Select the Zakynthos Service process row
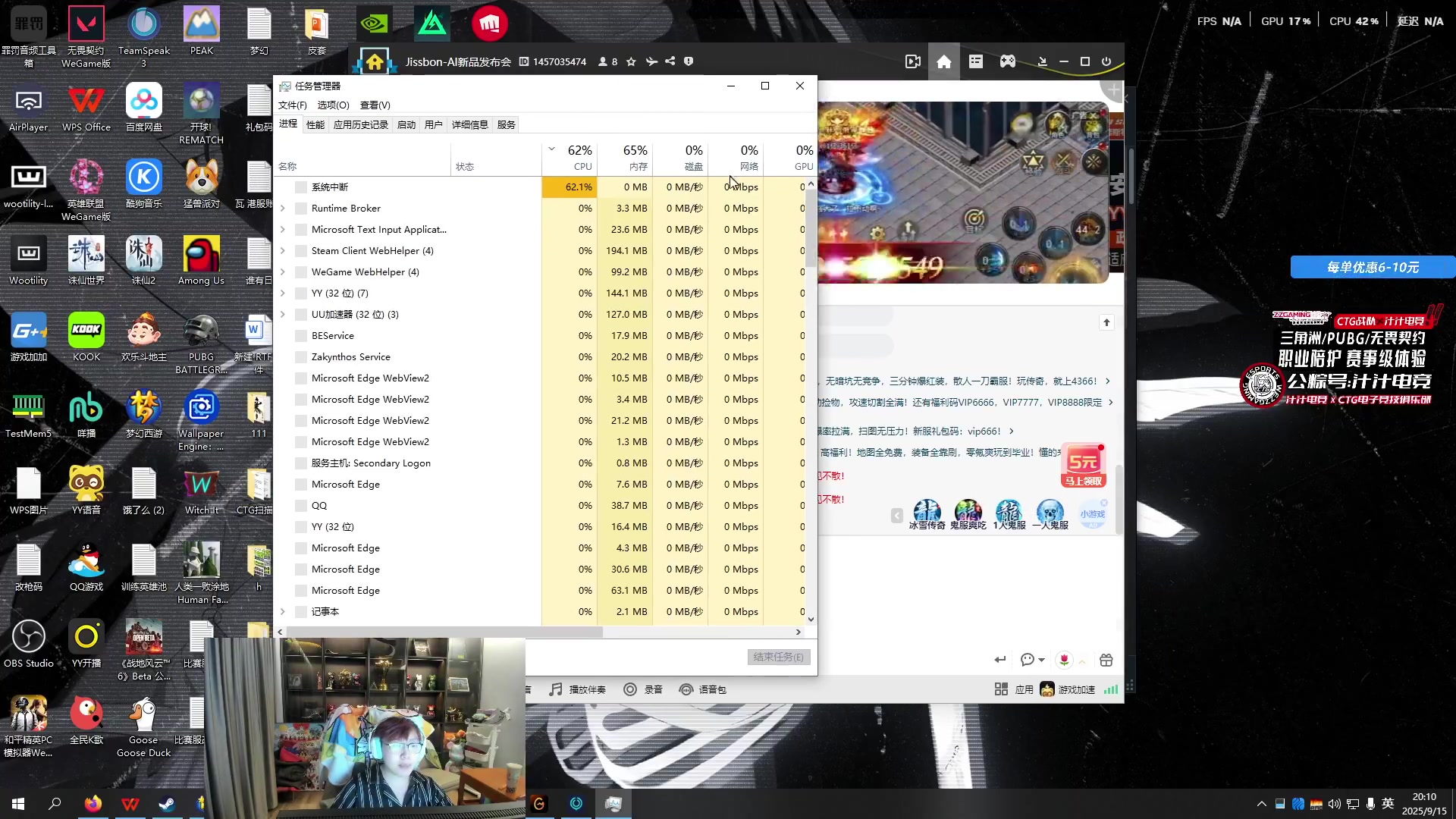Image resolution: width=1456 pixels, height=819 pixels. [540, 356]
